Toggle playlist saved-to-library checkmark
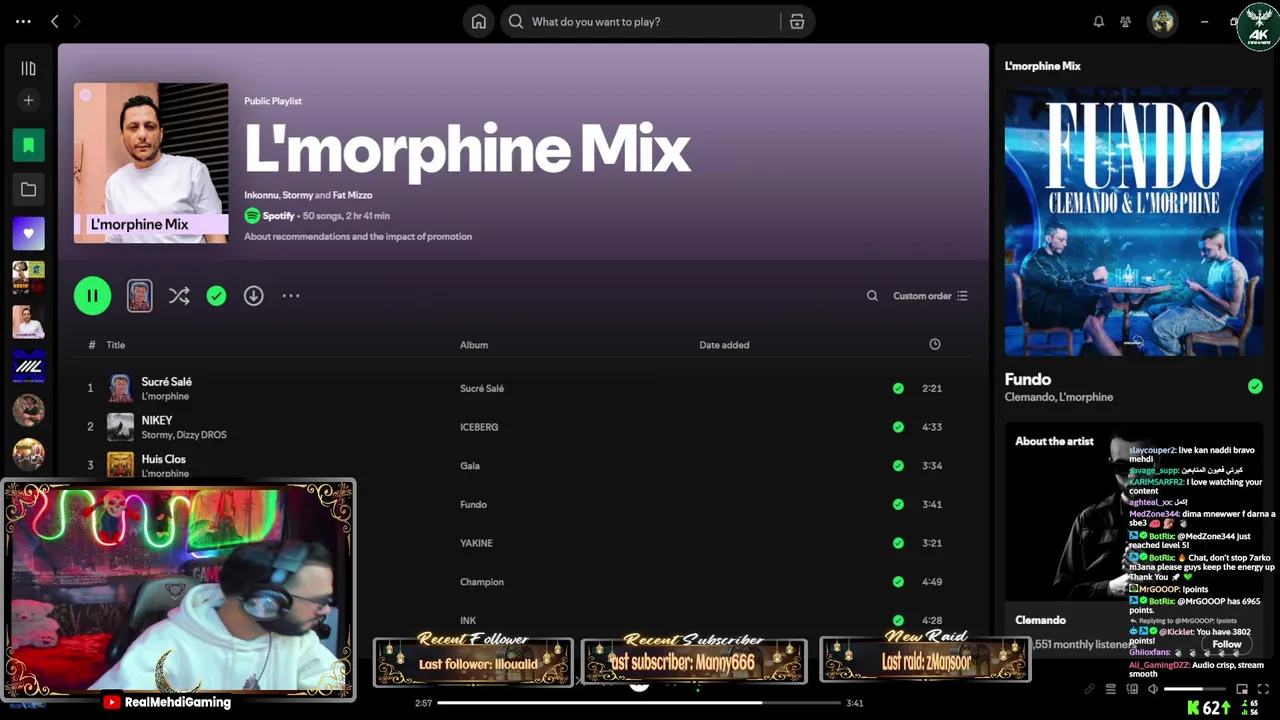This screenshot has height=720, width=1280. 216,296
